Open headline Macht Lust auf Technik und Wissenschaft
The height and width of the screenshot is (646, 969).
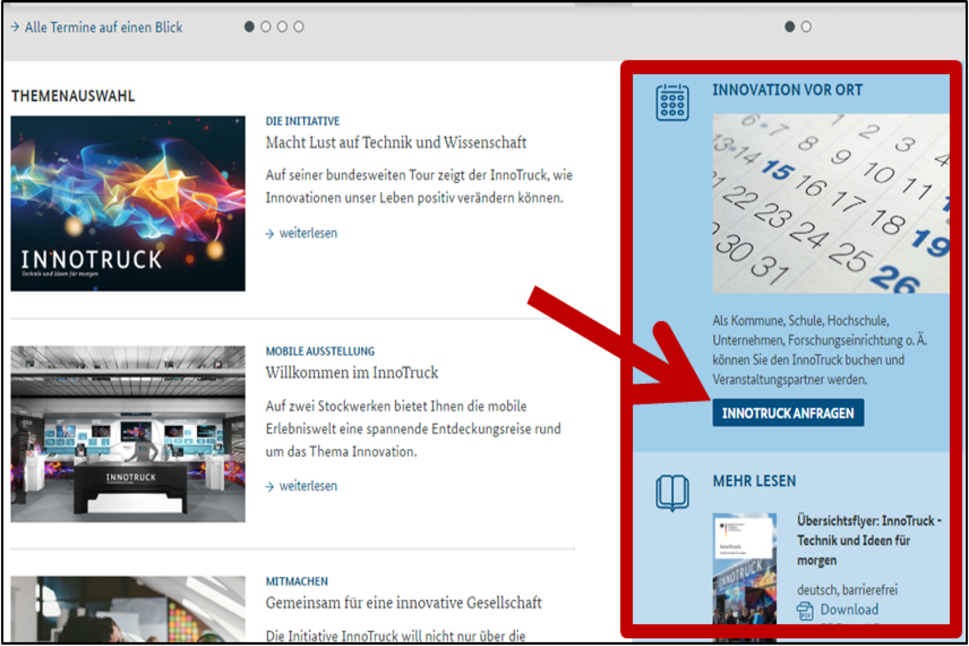(396, 143)
